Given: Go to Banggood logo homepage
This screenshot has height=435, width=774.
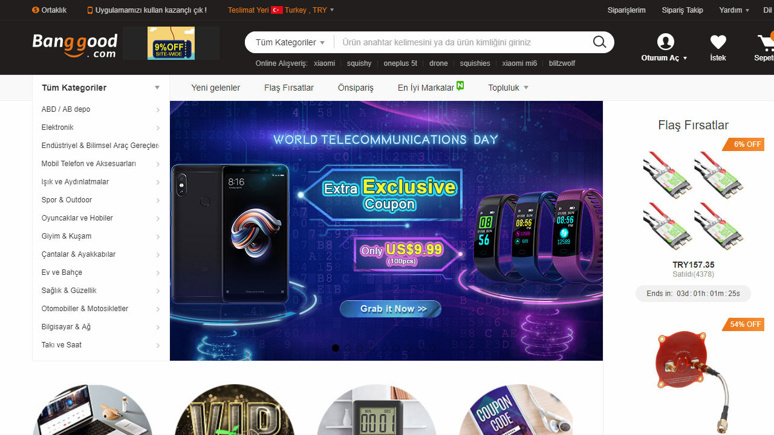Looking at the screenshot, I should click(75, 46).
